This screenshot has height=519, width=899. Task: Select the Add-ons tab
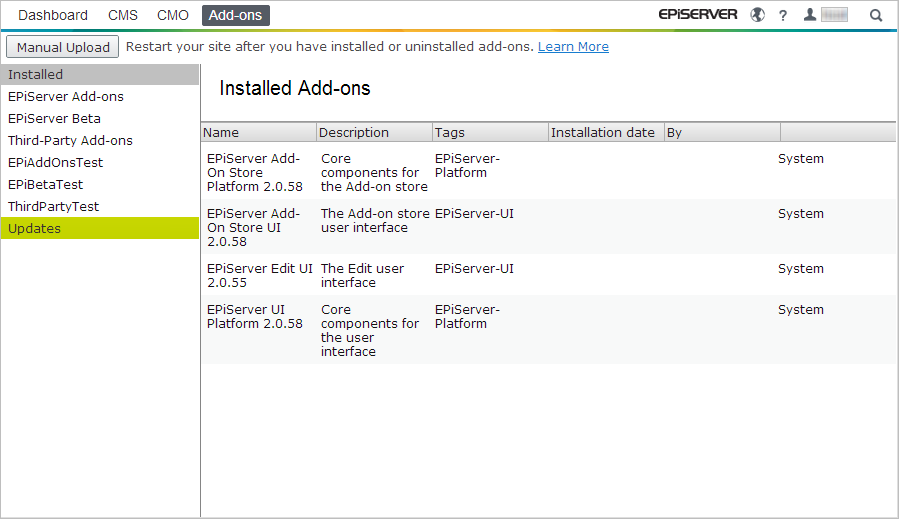click(x=235, y=15)
